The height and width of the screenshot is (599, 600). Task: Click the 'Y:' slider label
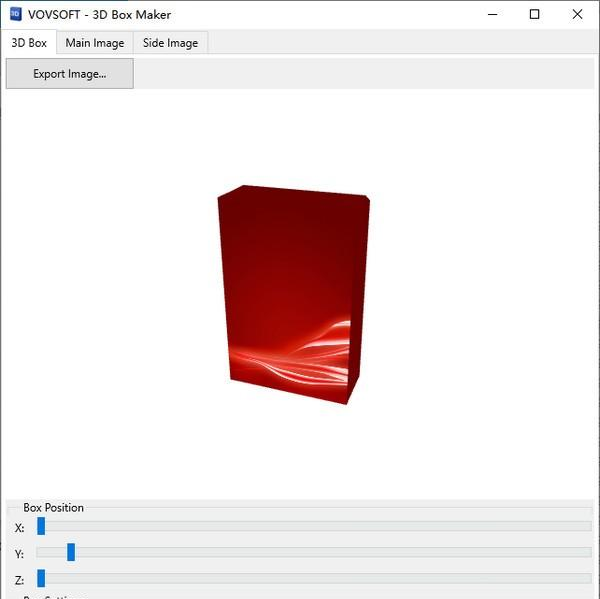(20, 554)
